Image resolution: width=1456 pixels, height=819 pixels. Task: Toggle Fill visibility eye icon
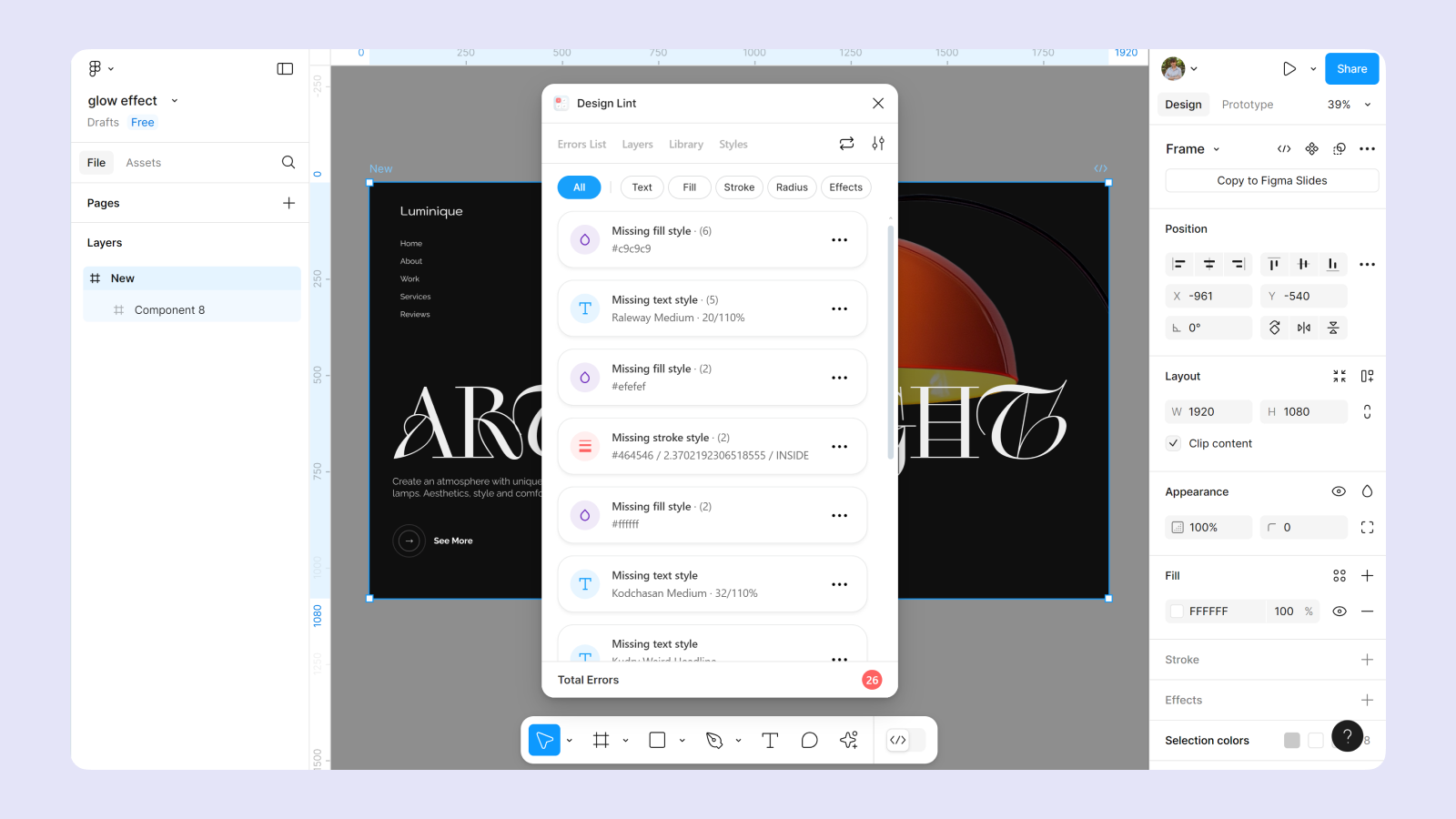pyautogui.click(x=1339, y=612)
